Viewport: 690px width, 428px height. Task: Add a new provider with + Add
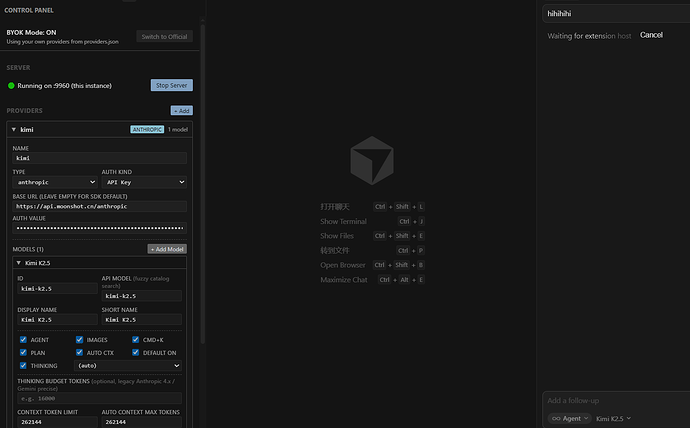coord(182,111)
